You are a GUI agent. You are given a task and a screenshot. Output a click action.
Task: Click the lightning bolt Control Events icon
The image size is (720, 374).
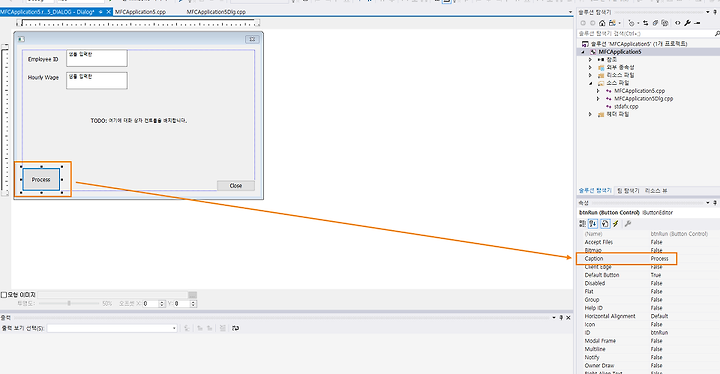(616, 224)
